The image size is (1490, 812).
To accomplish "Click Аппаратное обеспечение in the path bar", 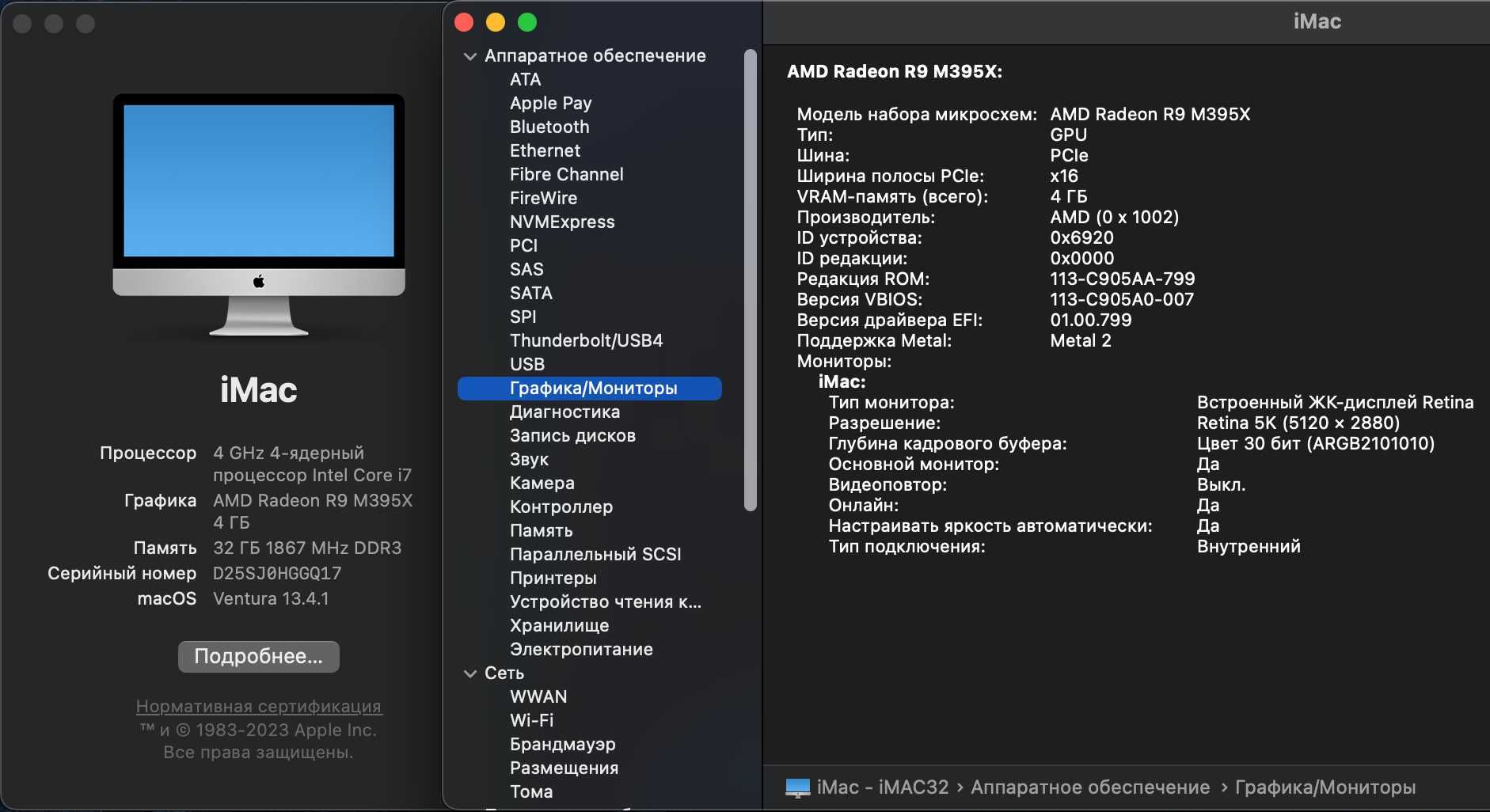I will (1090, 787).
